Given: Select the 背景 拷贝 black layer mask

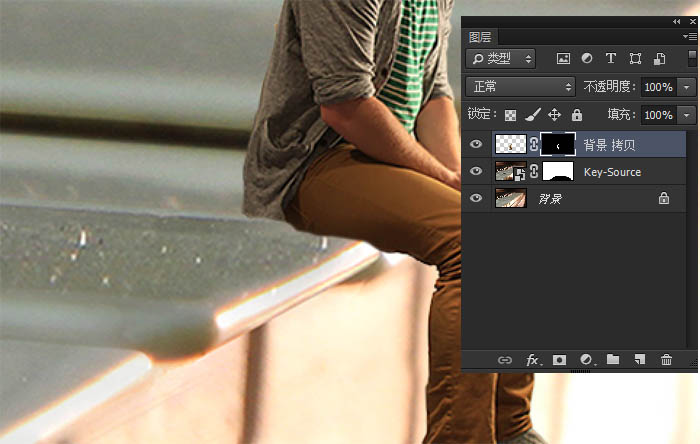Looking at the screenshot, I should tap(558, 144).
